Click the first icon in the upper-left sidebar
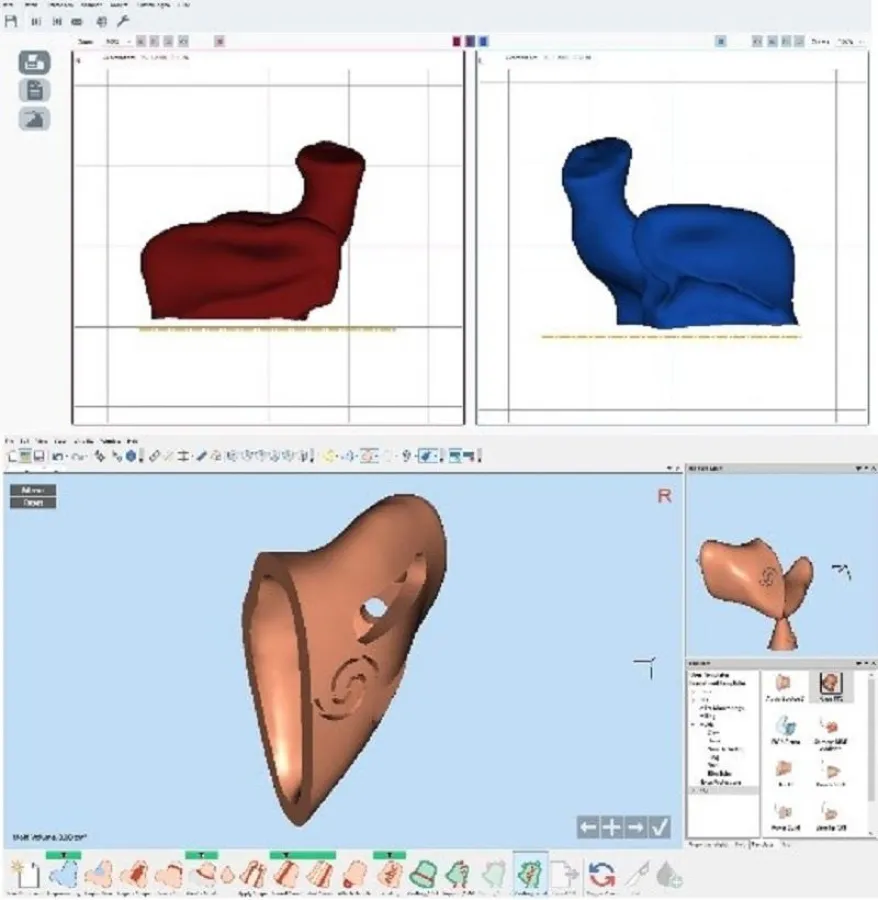The width and height of the screenshot is (878, 900). [34, 61]
